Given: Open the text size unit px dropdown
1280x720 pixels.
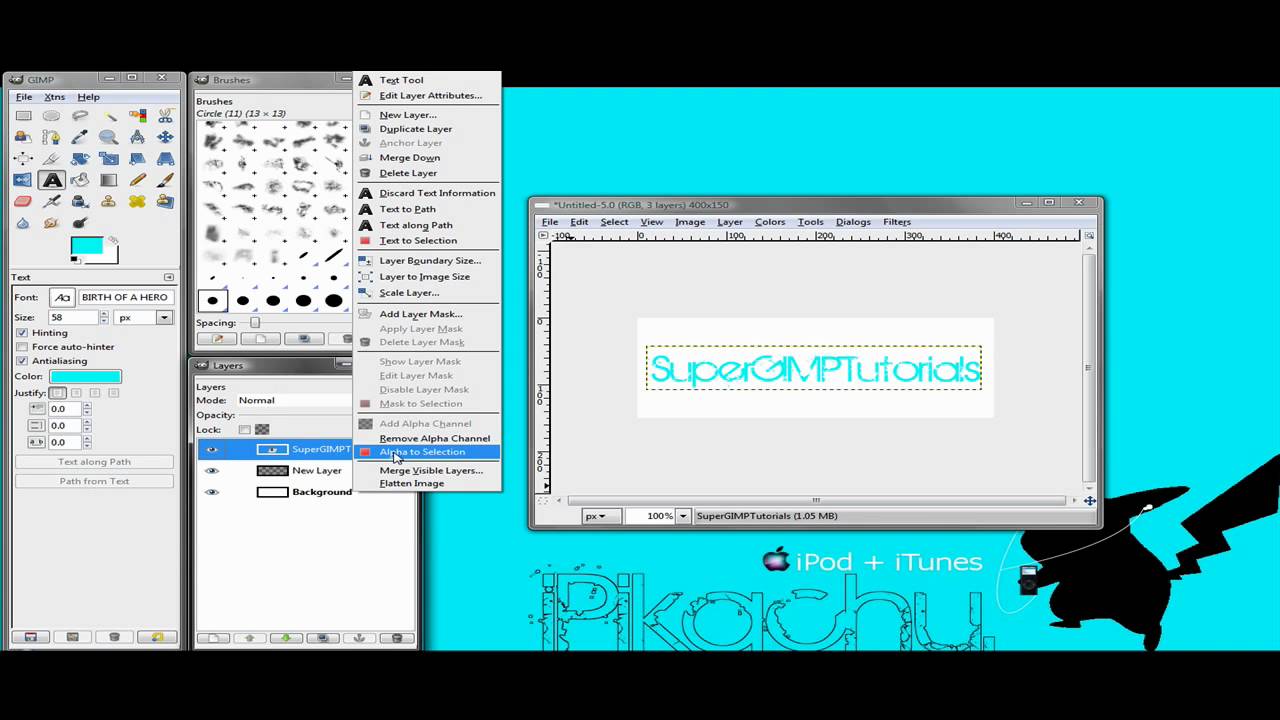Looking at the screenshot, I should 144,317.
